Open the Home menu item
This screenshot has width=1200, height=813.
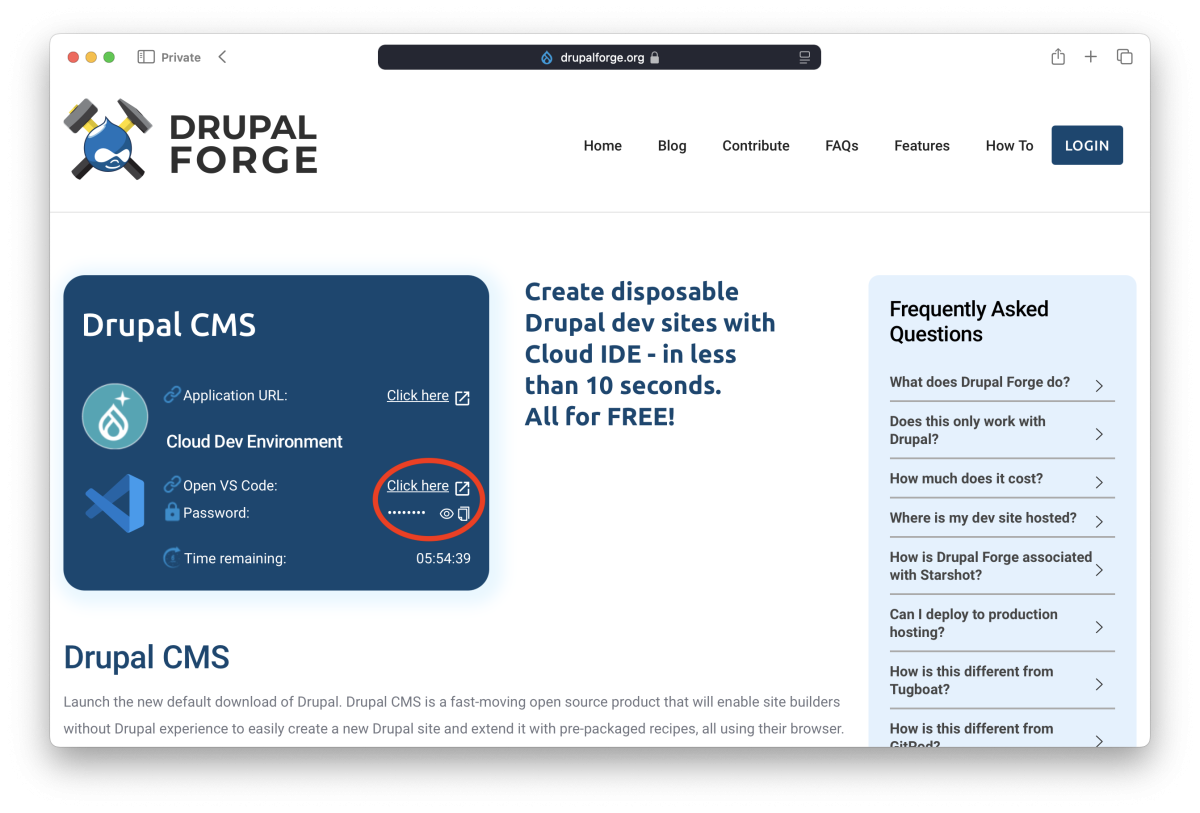(x=603, y=146)
